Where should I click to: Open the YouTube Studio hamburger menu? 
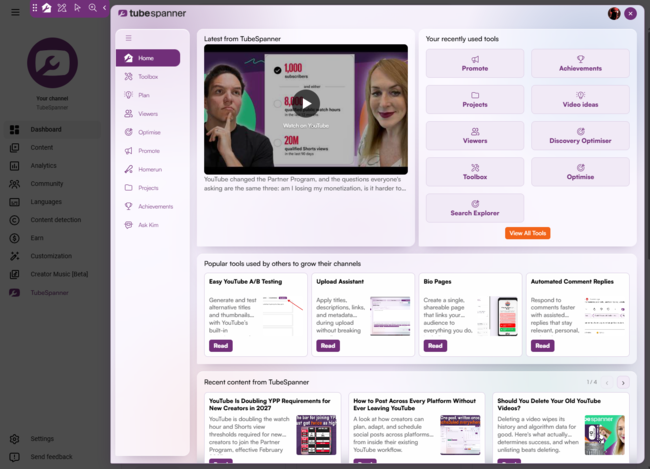tap(15, 12)
